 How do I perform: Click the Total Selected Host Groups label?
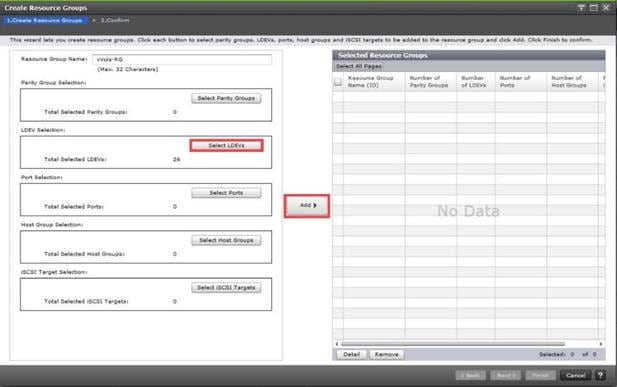click(84, 254)
